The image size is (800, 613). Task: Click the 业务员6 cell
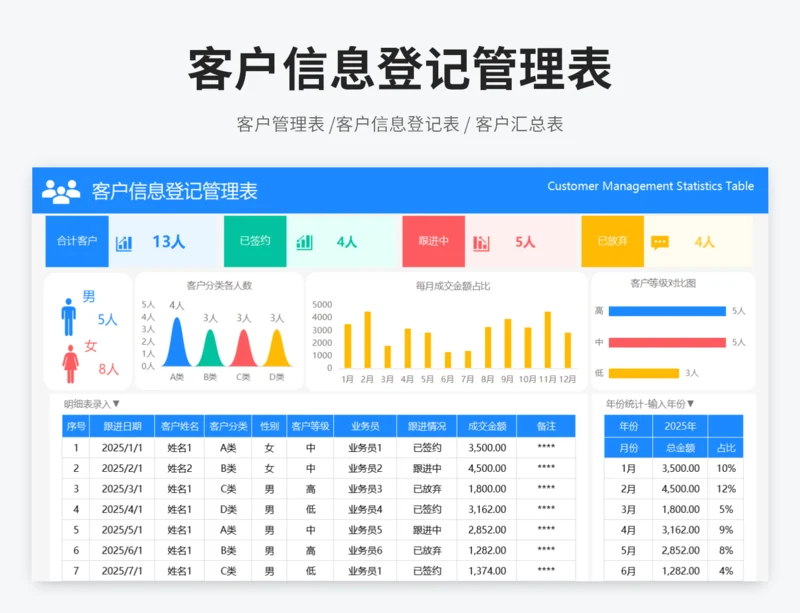click(x=365, y=550)
